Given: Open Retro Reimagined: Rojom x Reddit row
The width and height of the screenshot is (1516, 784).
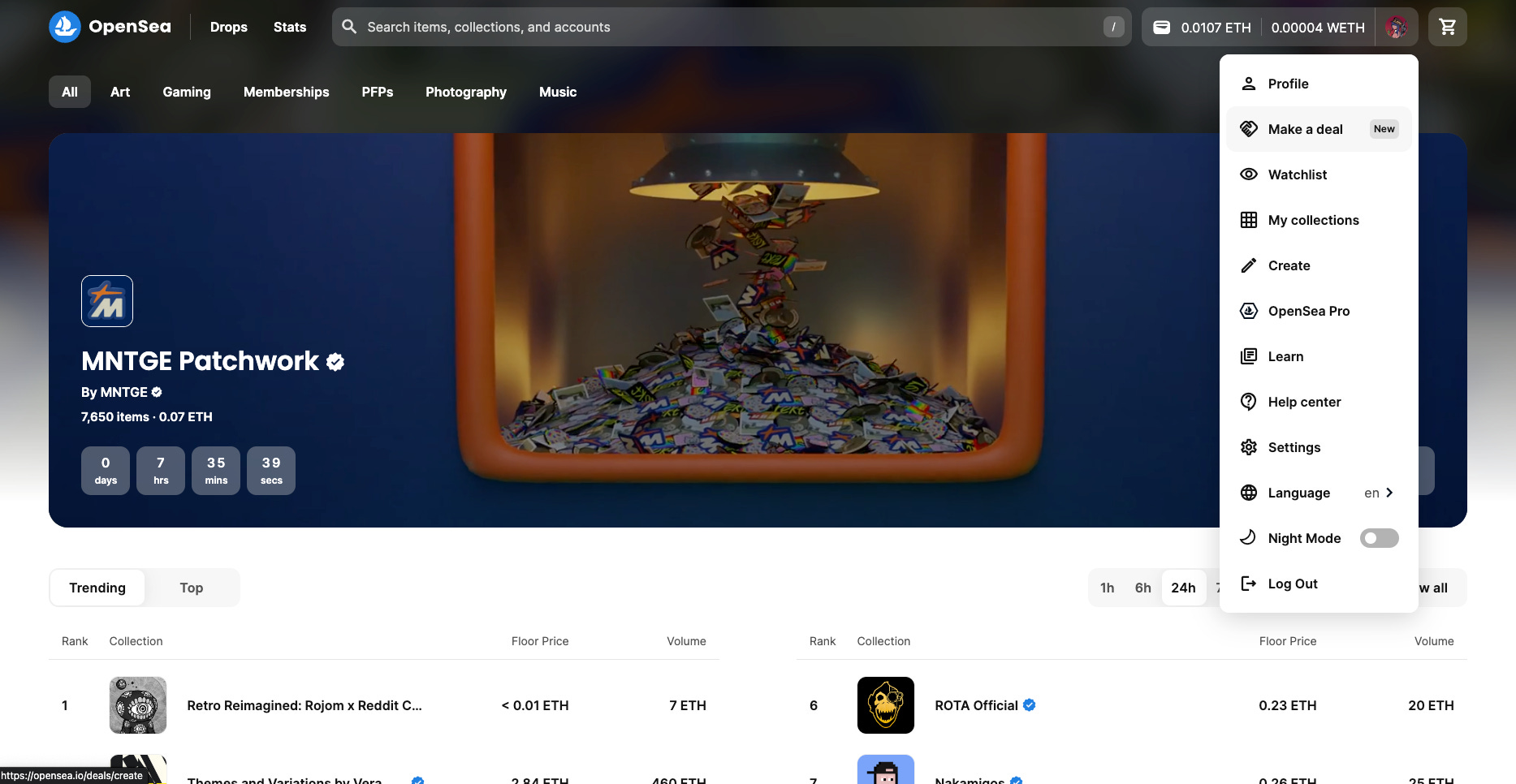Looking at the screenshot, I should (384, 705).
